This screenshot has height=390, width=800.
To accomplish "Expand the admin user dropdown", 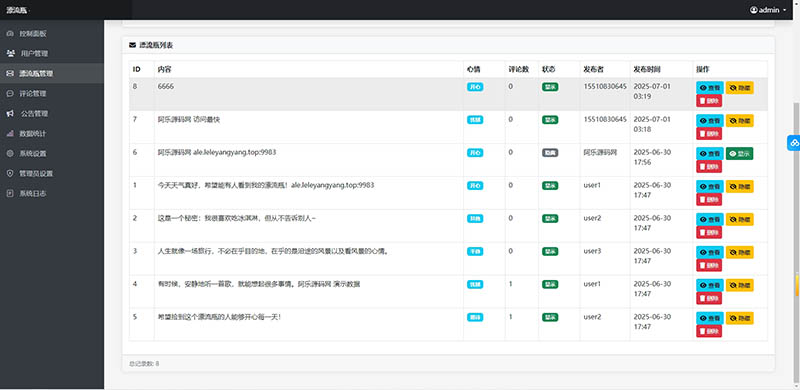I will [x=768, y=10].
